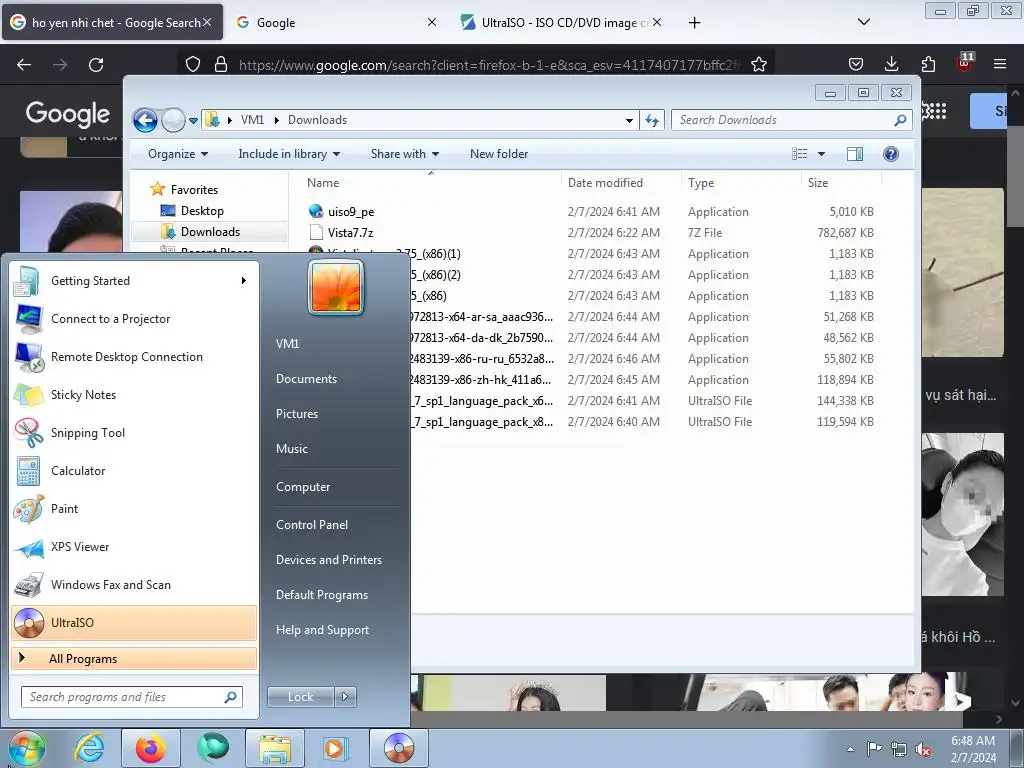Screen dimensions: 1024x768
Task: Select the ho yen nhi chet search tab
Action: point(112,22)
